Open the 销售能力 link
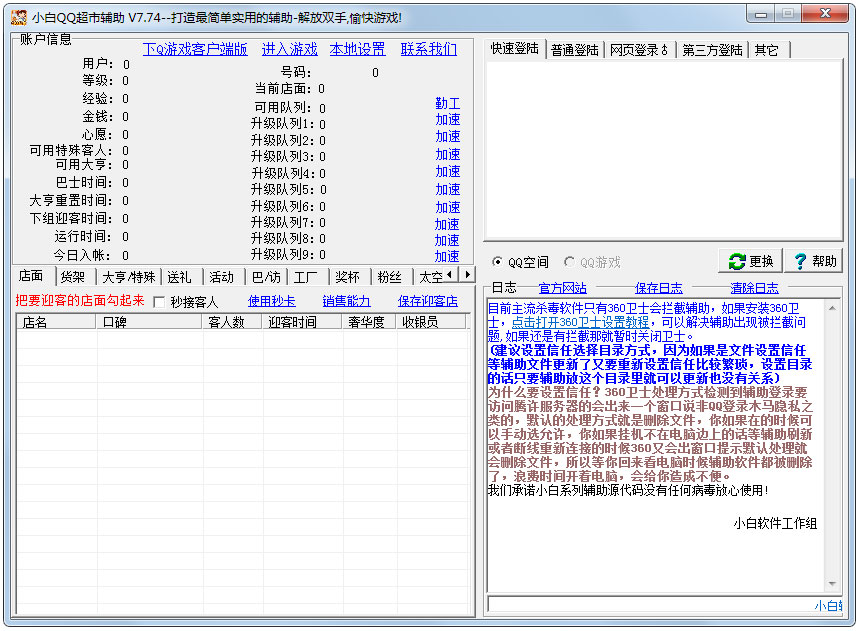Viewport: 859px width, 631px height. [346, 301]
